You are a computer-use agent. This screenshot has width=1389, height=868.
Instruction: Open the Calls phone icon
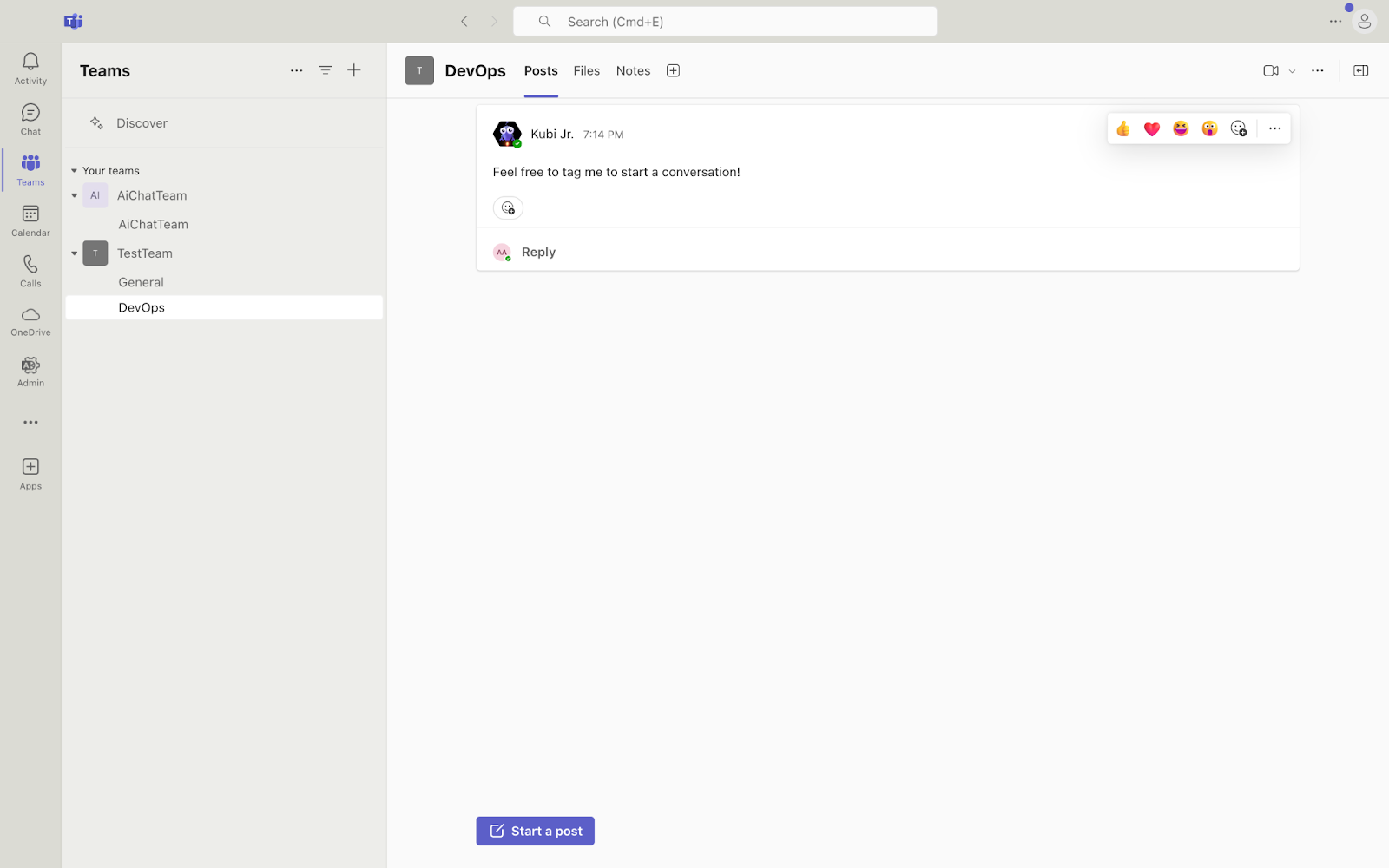(x=30, y=271)
